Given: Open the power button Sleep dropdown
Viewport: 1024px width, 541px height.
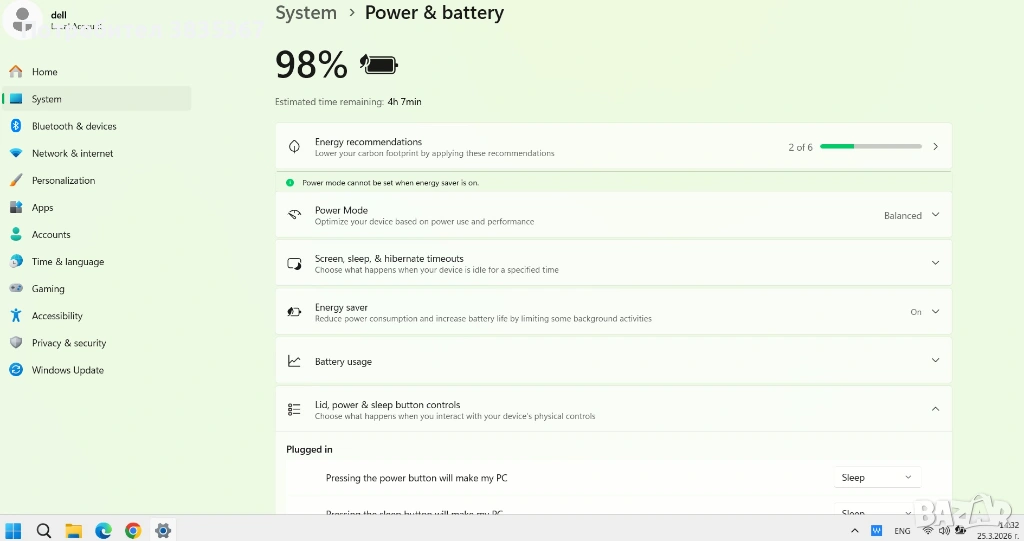Looking at the screenshot, I should pos(877,478).
